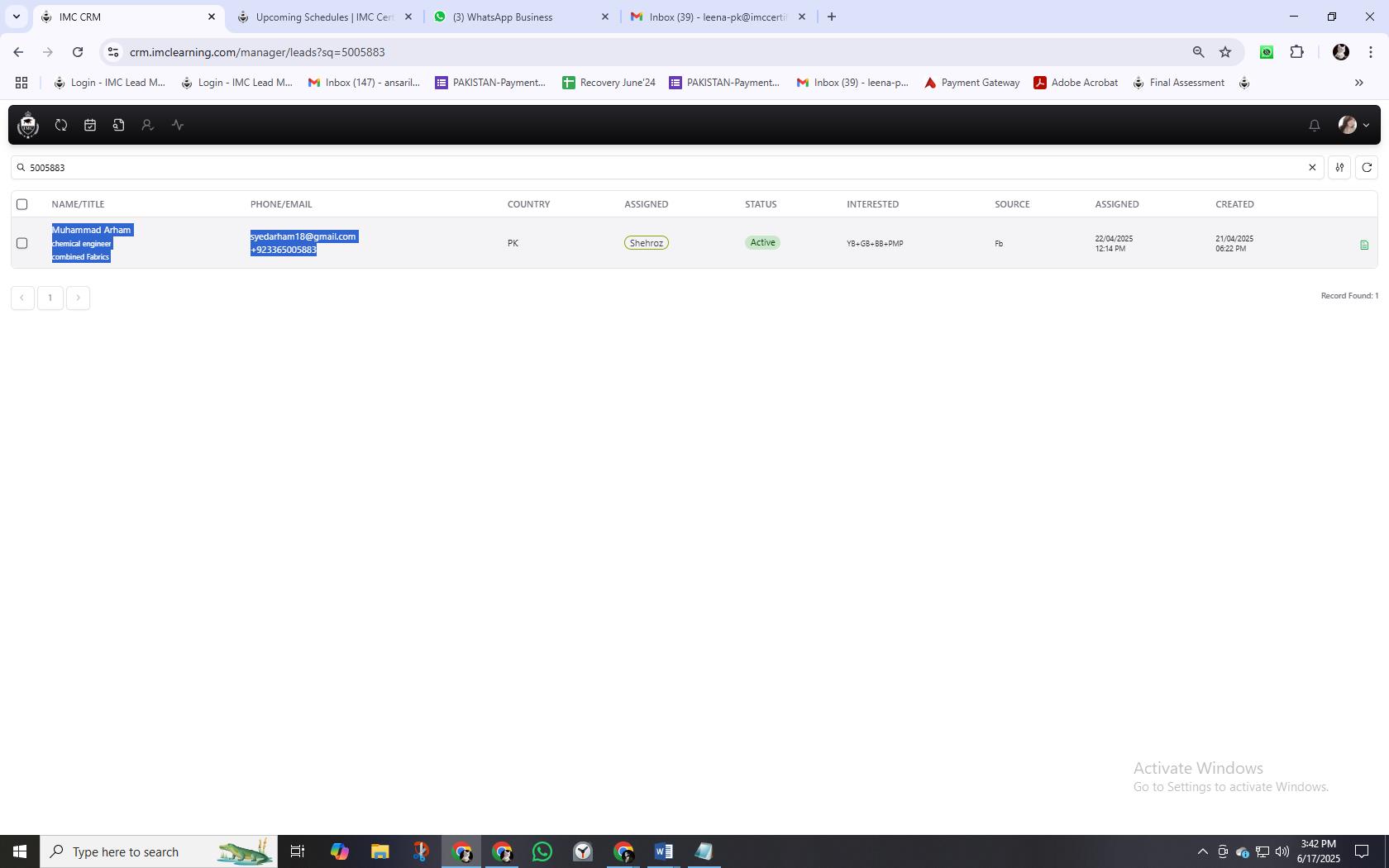Click the Shehroz assigned tag
This screenshot has width=1389, height=868.
click(x=647, y=243)
